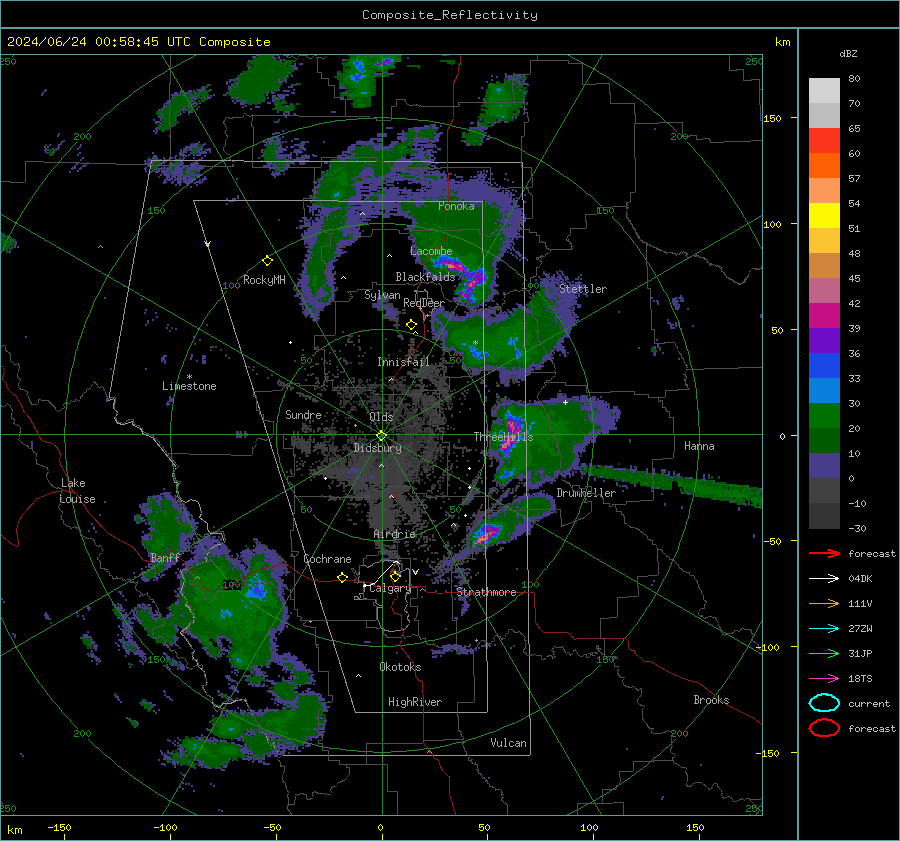
Task: Click the yellow diamond marker near RockyMH
Action: click(267, 261)
